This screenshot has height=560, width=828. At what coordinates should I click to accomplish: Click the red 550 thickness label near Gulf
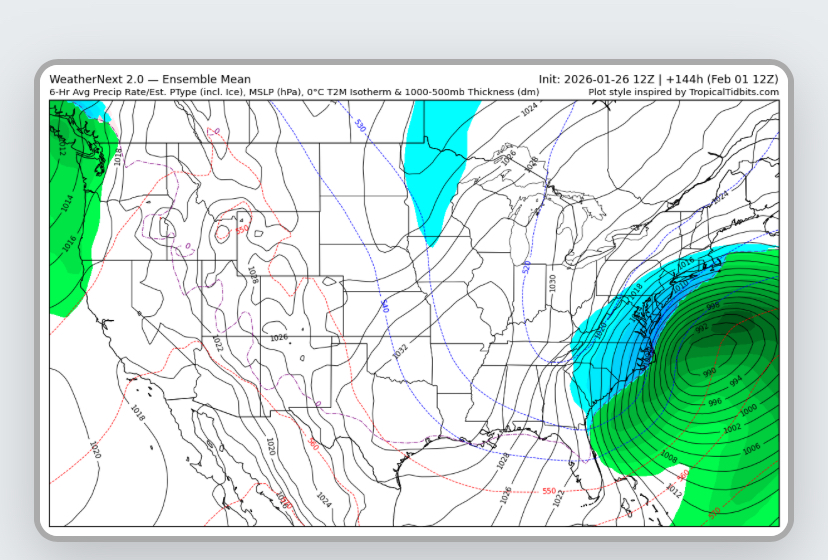tap(549, 491)
